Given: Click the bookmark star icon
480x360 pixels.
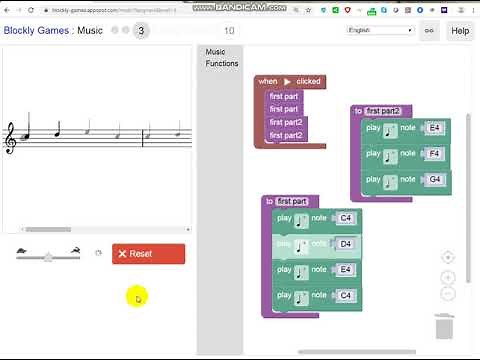Looking at the screenshot, I should click(308, 10).
